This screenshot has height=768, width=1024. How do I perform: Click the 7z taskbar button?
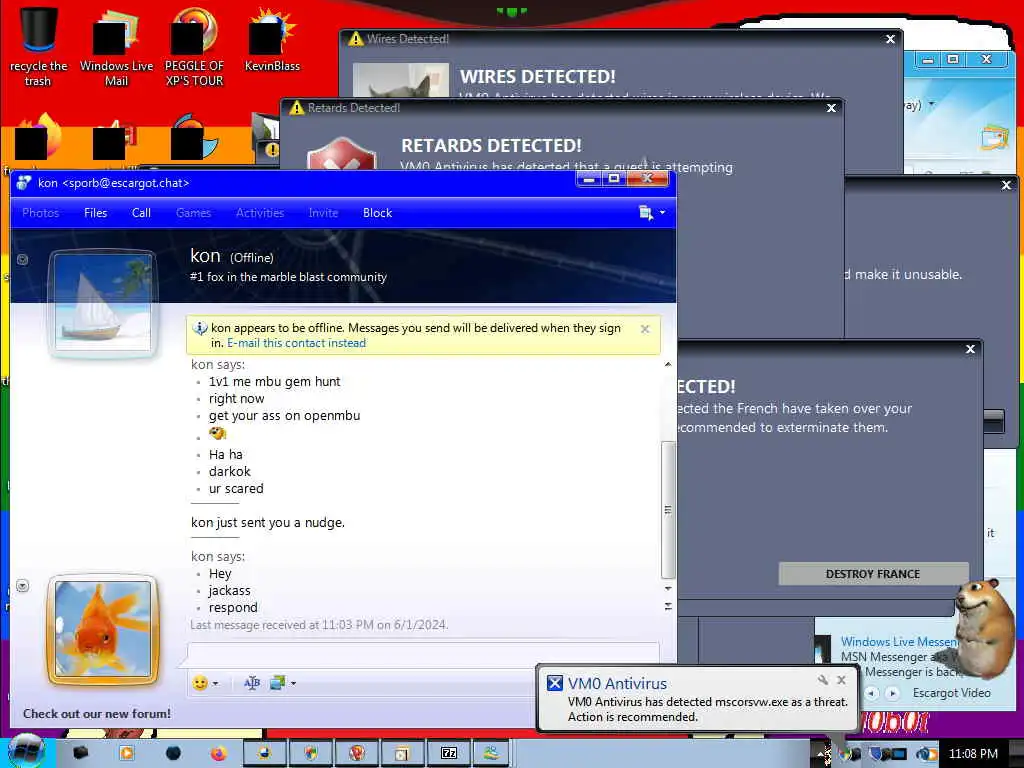click(448, 754)
